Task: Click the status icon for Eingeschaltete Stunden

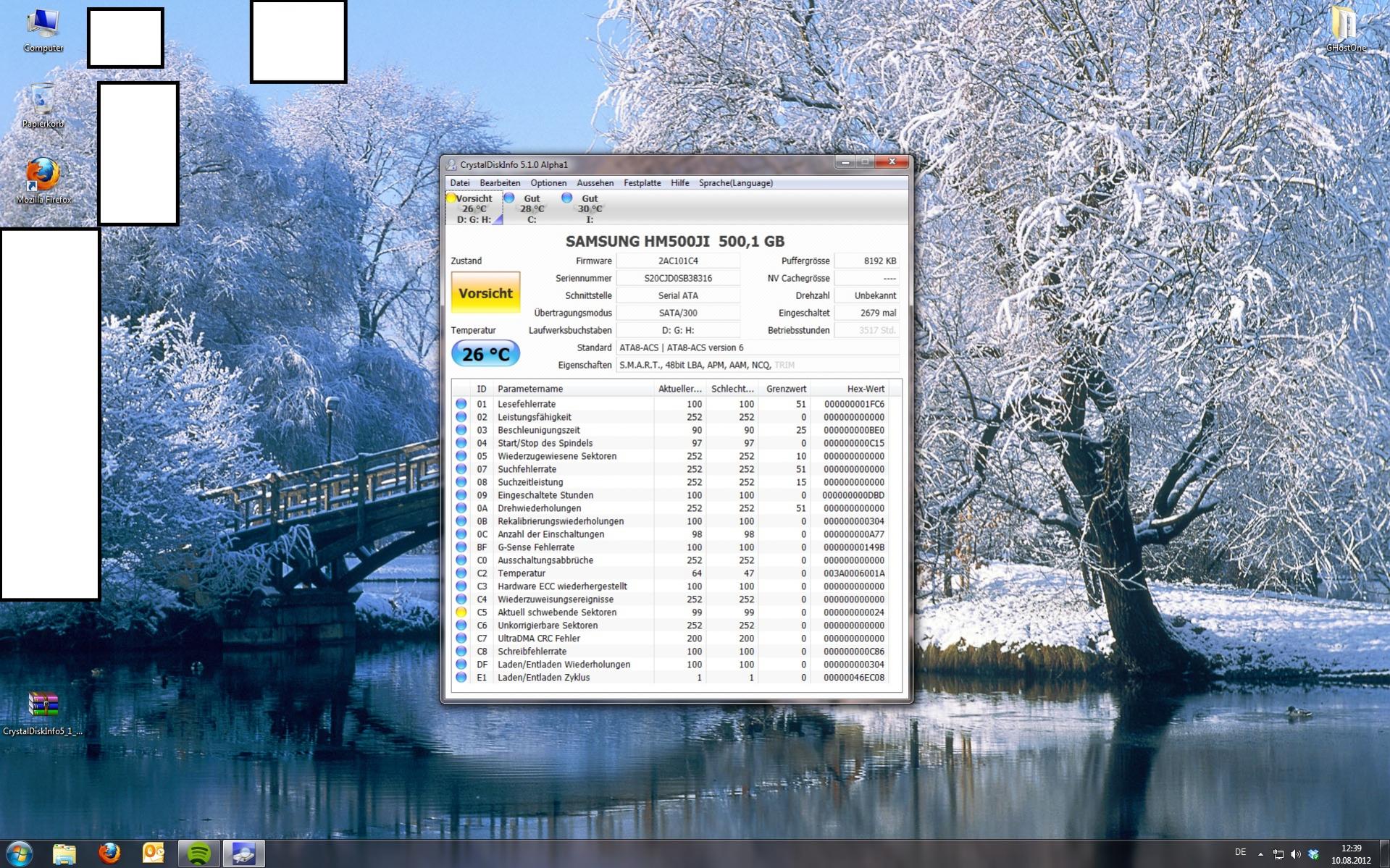Action: 461,495
